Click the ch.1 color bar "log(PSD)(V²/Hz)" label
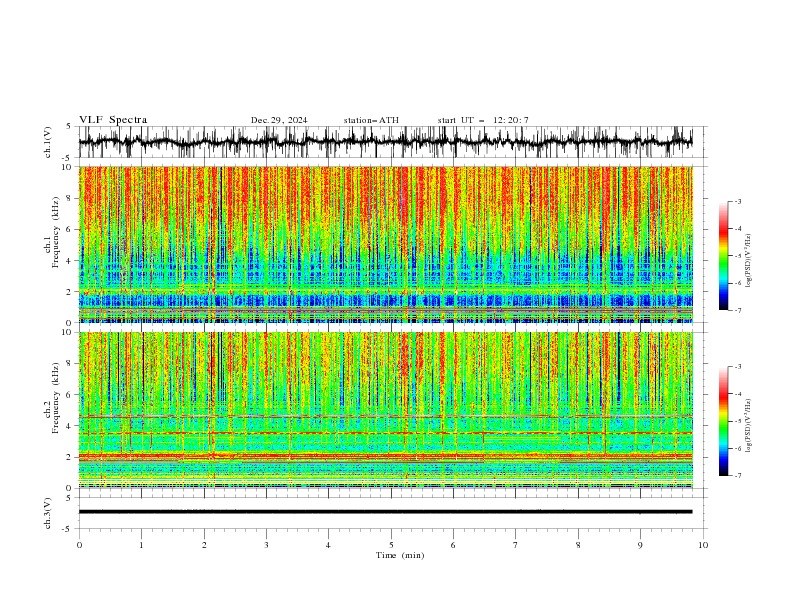792x612 pixels. (748, 260)
